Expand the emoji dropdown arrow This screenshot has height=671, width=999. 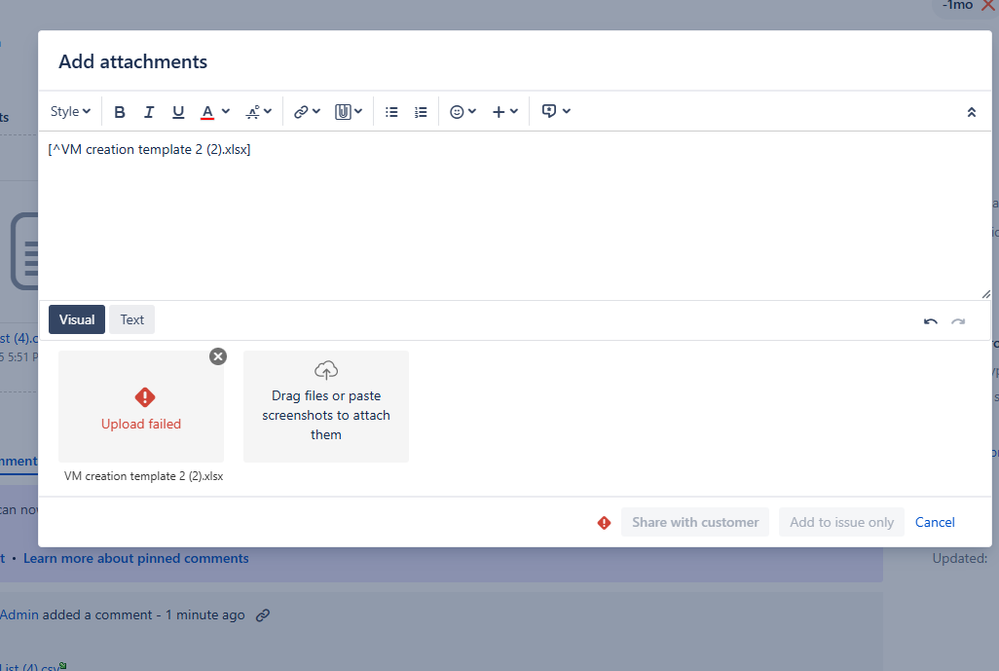[472, 112]
